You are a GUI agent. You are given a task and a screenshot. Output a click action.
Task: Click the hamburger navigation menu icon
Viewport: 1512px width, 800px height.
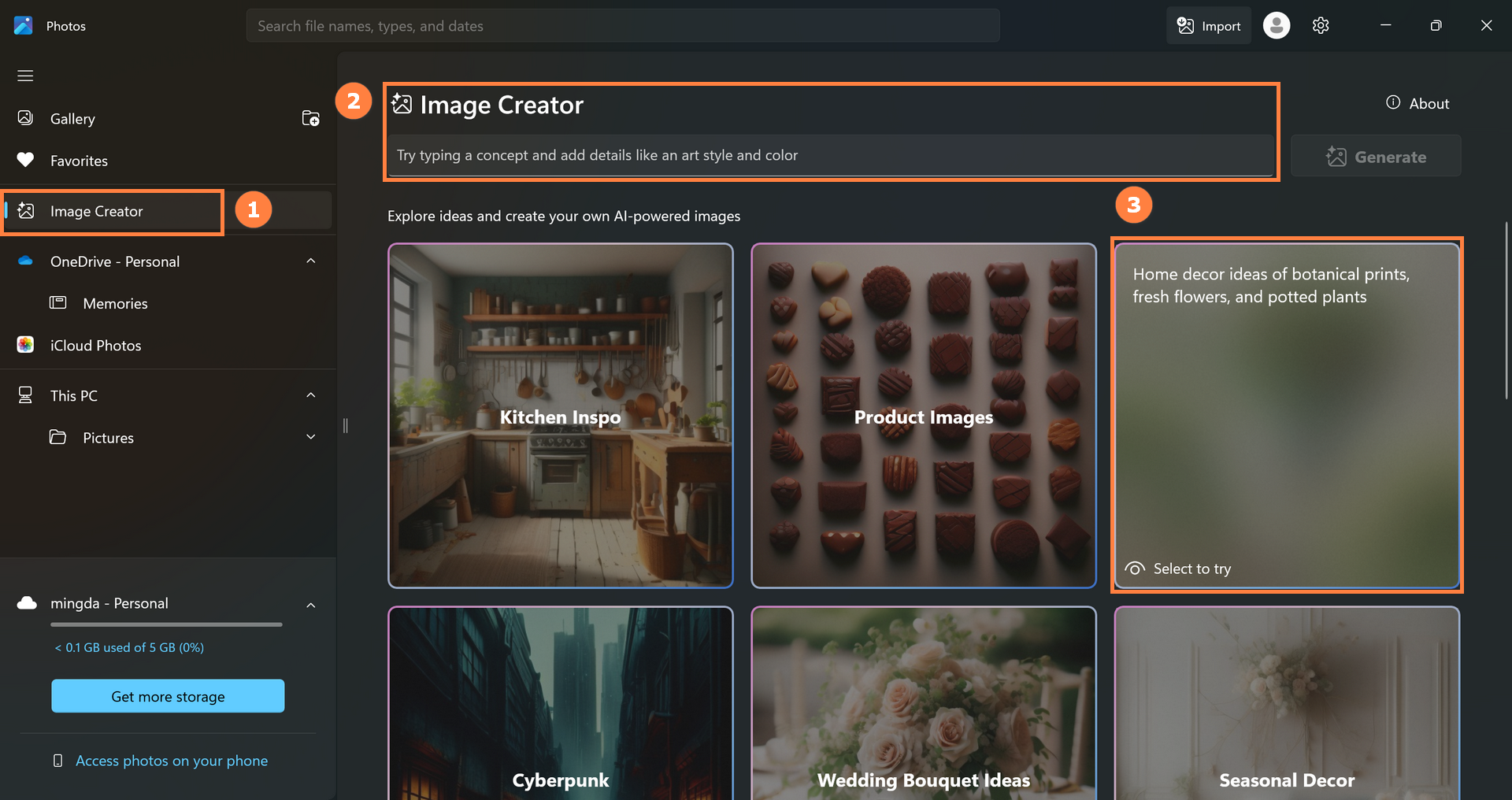click(25, 76)
